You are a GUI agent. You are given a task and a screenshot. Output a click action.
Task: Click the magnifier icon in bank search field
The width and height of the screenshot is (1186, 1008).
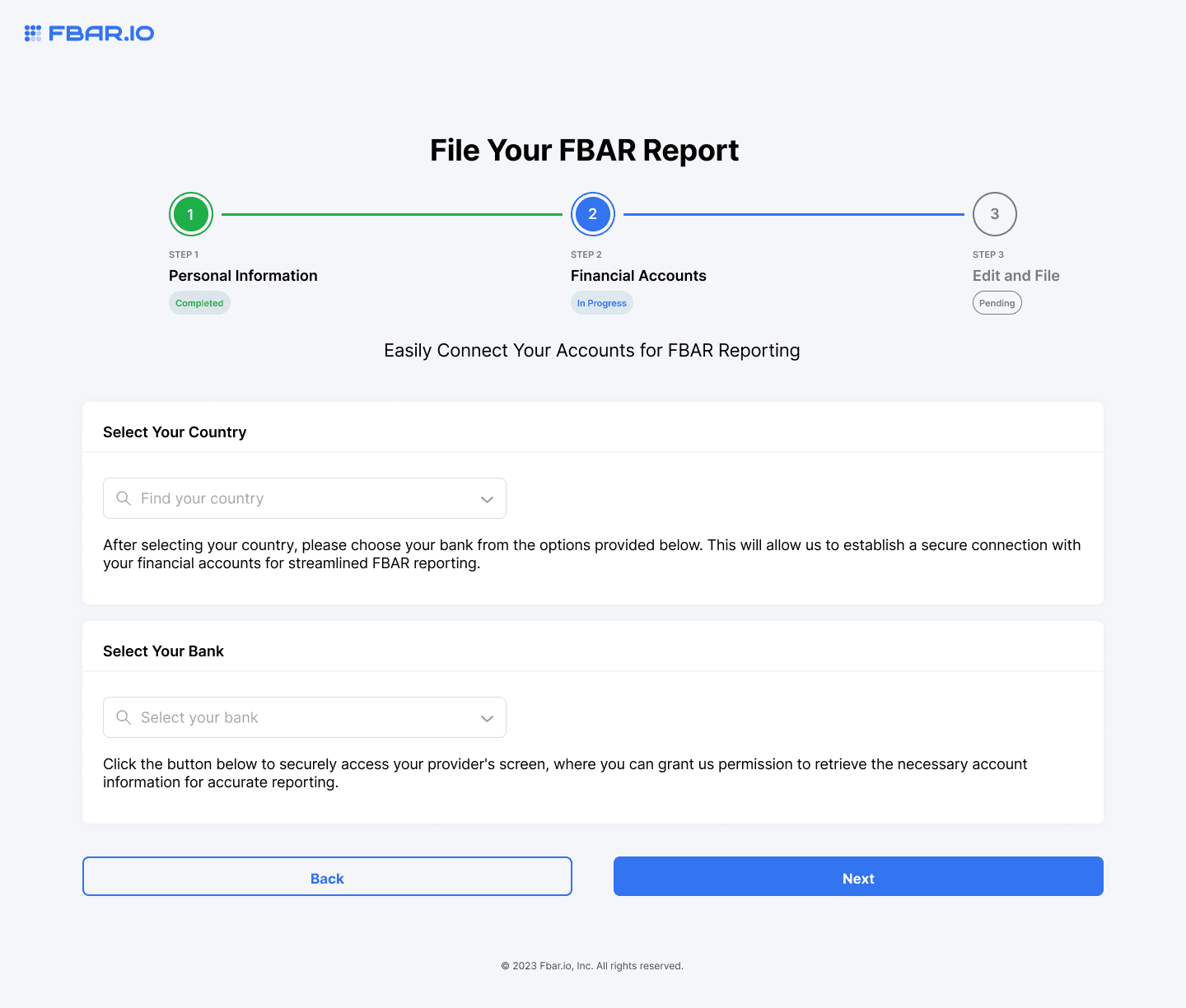[124, 717]
